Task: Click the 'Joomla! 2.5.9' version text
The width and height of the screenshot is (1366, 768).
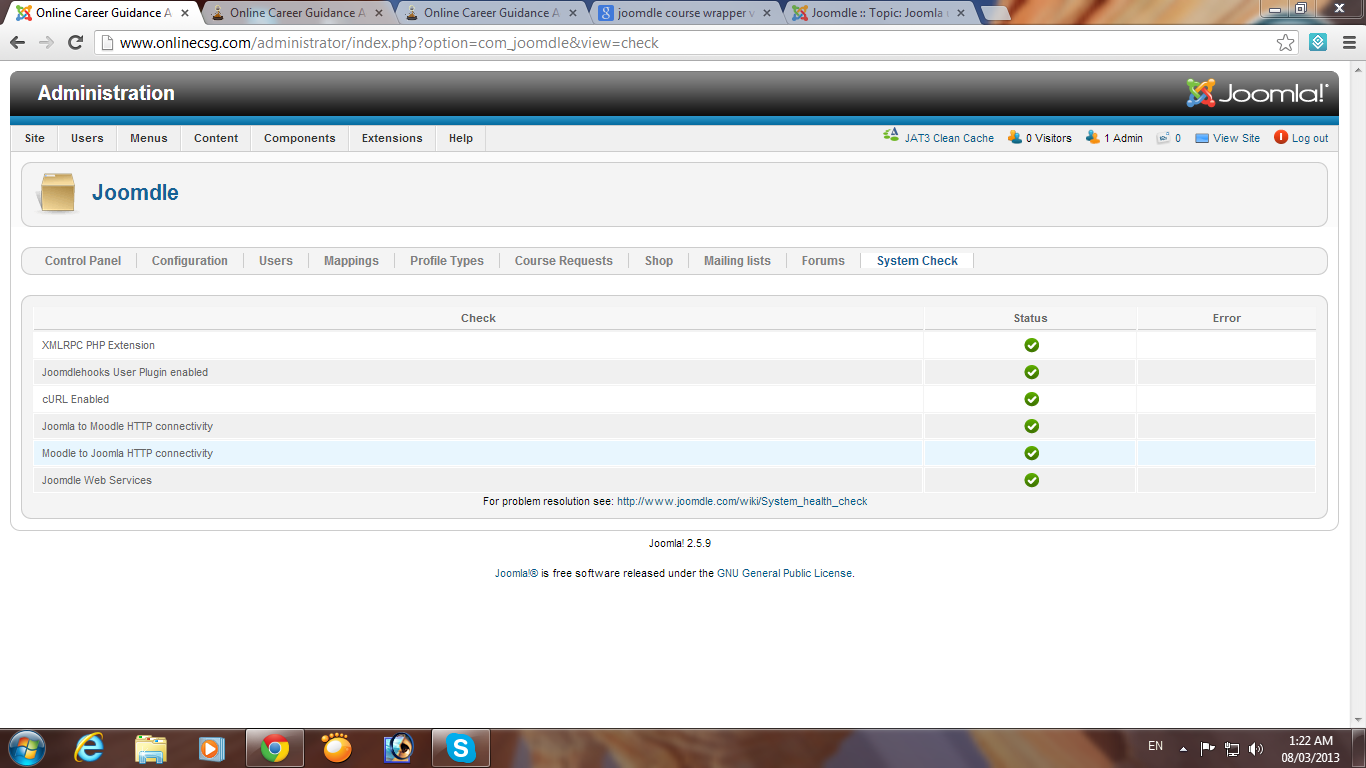Action: point(680,544)
